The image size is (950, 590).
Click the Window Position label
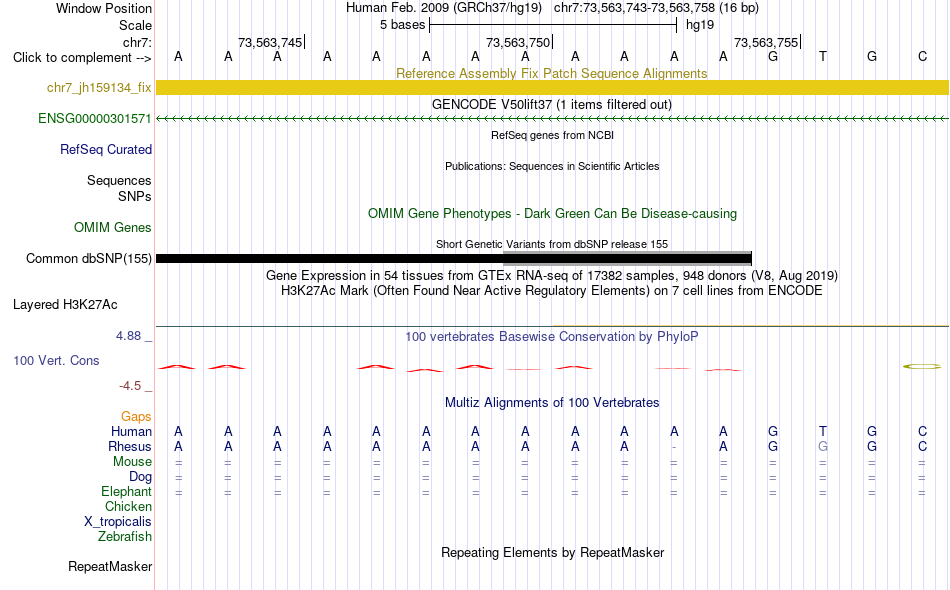tap(104, 9)
